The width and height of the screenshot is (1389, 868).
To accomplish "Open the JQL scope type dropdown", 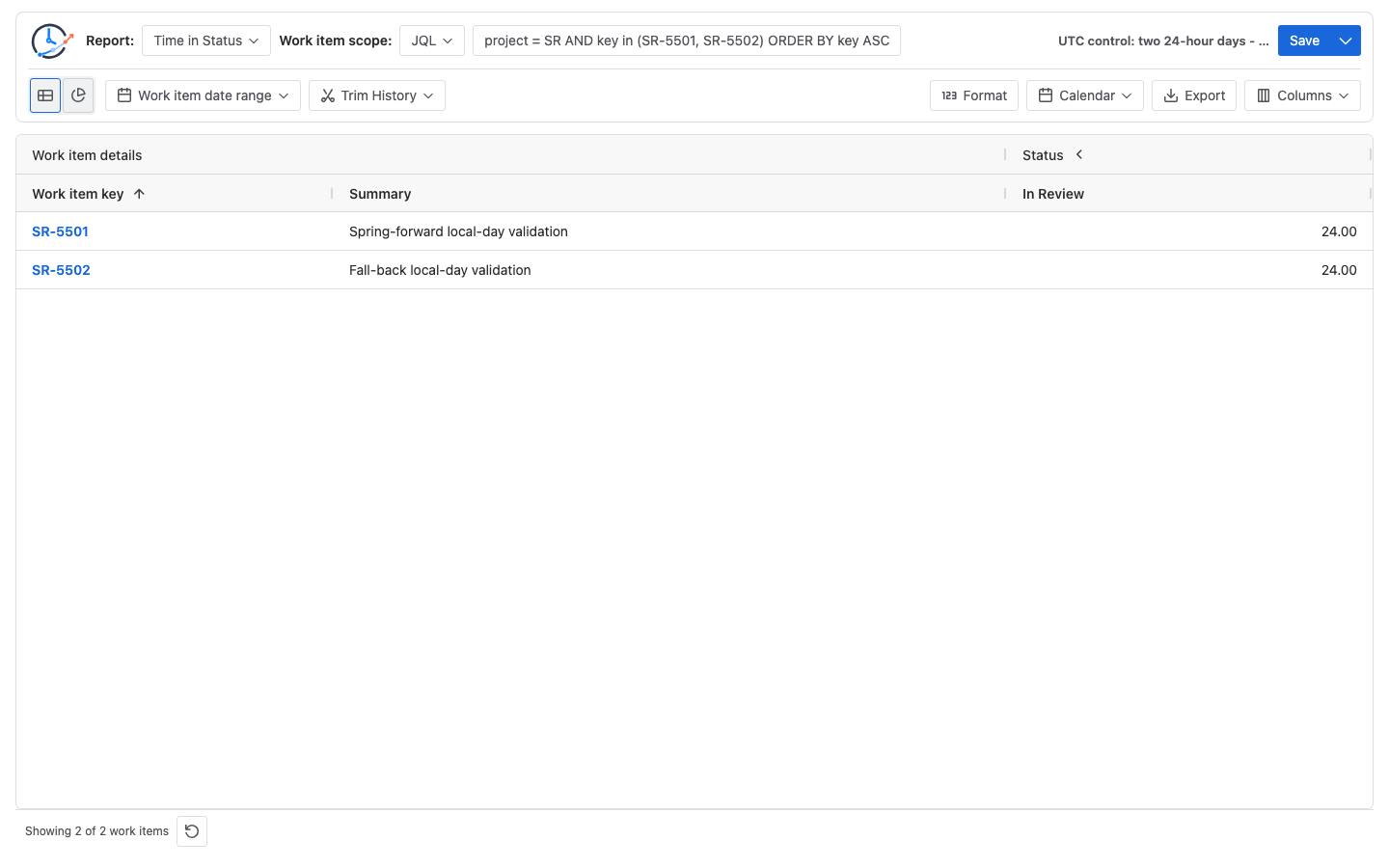I will tap(432, 41).
